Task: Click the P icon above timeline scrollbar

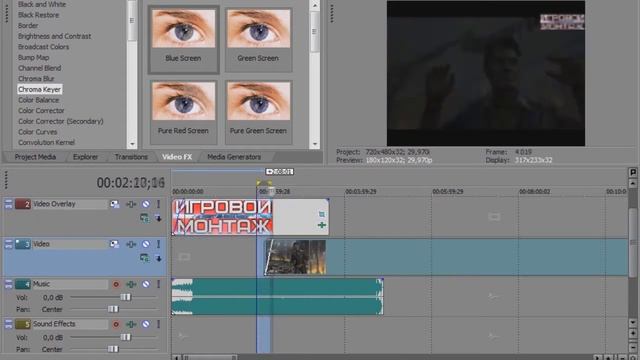Action: tap(632, 173)
